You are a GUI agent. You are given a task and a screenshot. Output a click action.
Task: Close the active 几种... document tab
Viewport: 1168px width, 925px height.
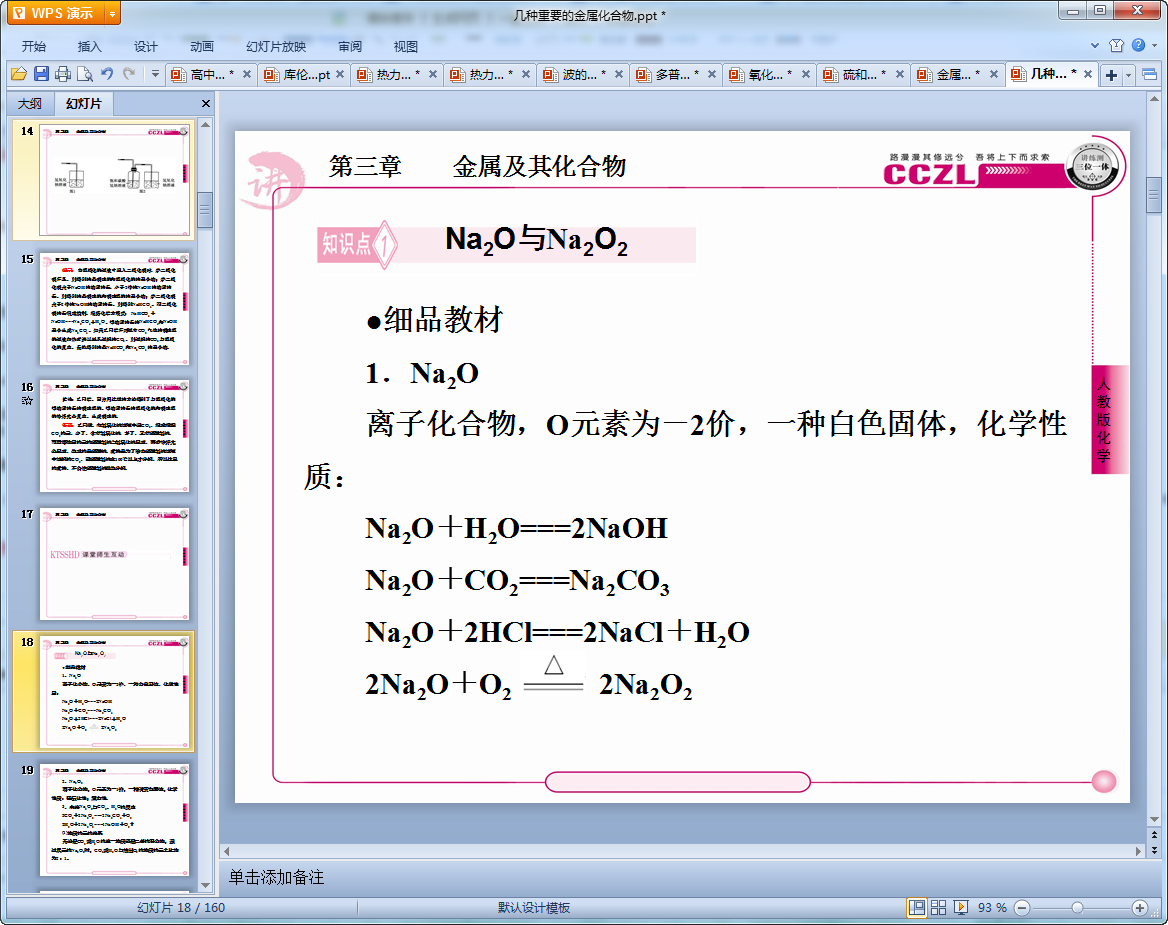pyautogui.click(x=1088, y=74)
